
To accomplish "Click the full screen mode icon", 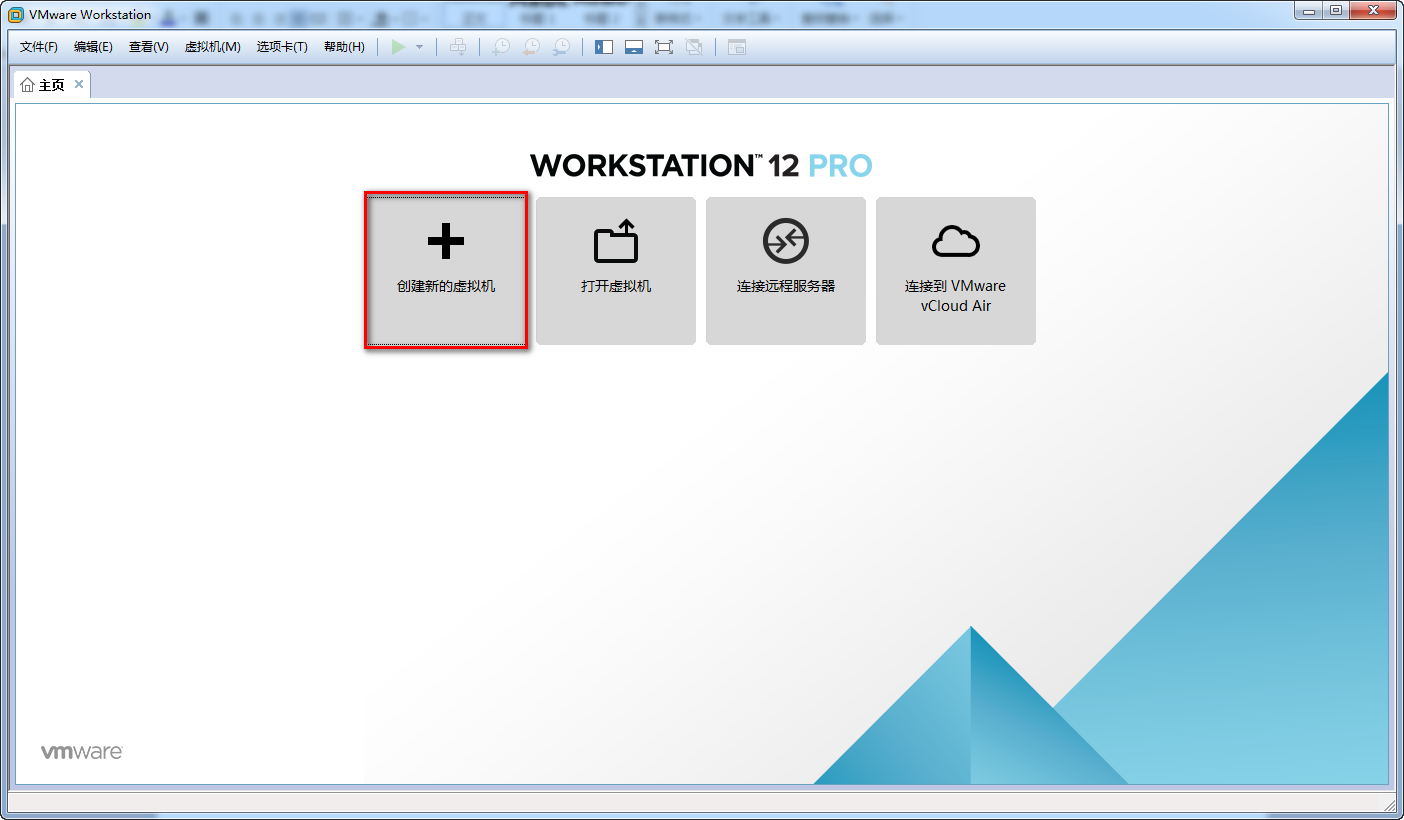I will [664, 47].
